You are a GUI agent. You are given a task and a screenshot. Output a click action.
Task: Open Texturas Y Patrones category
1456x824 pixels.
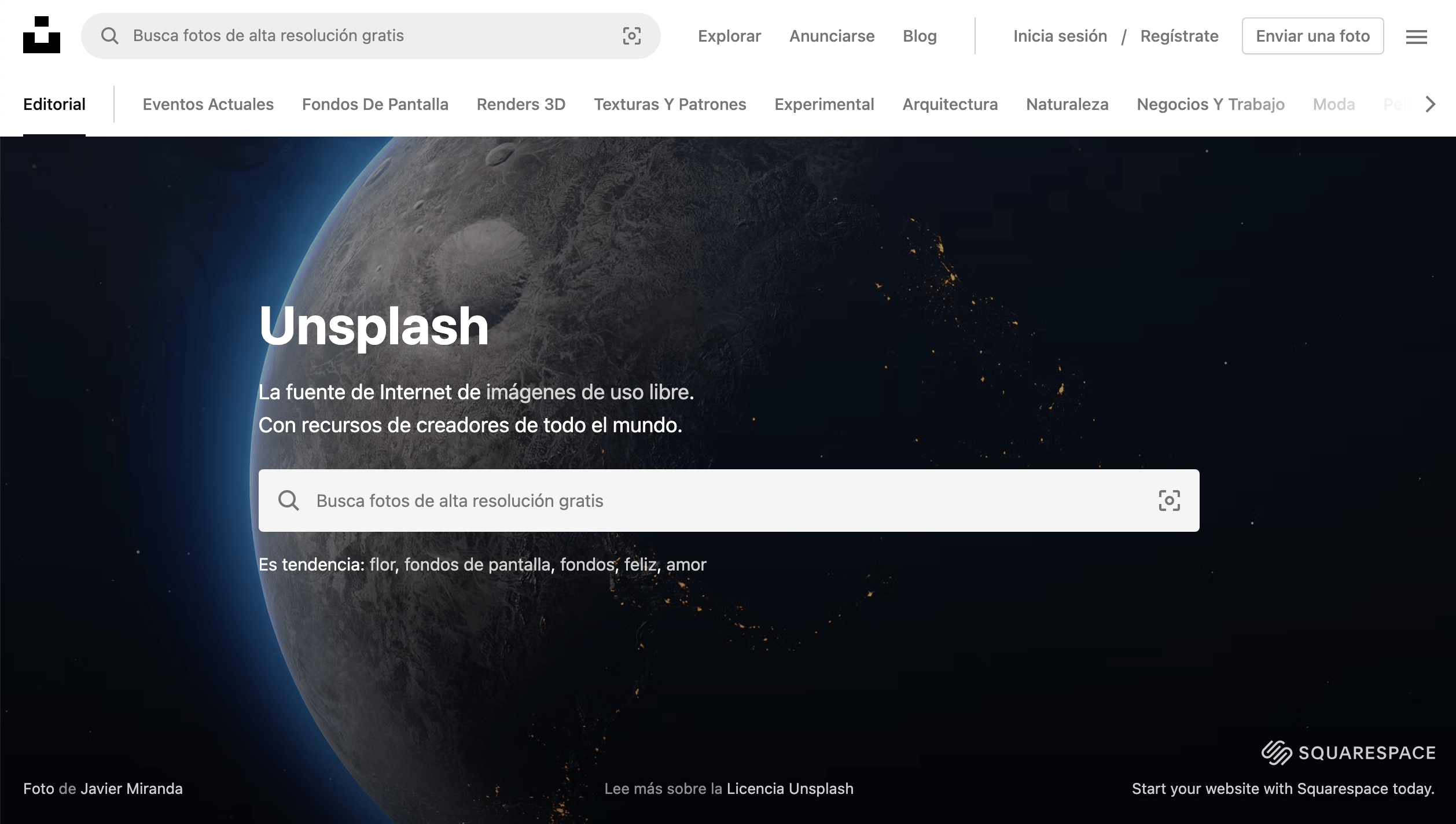(x=670, y=104)
